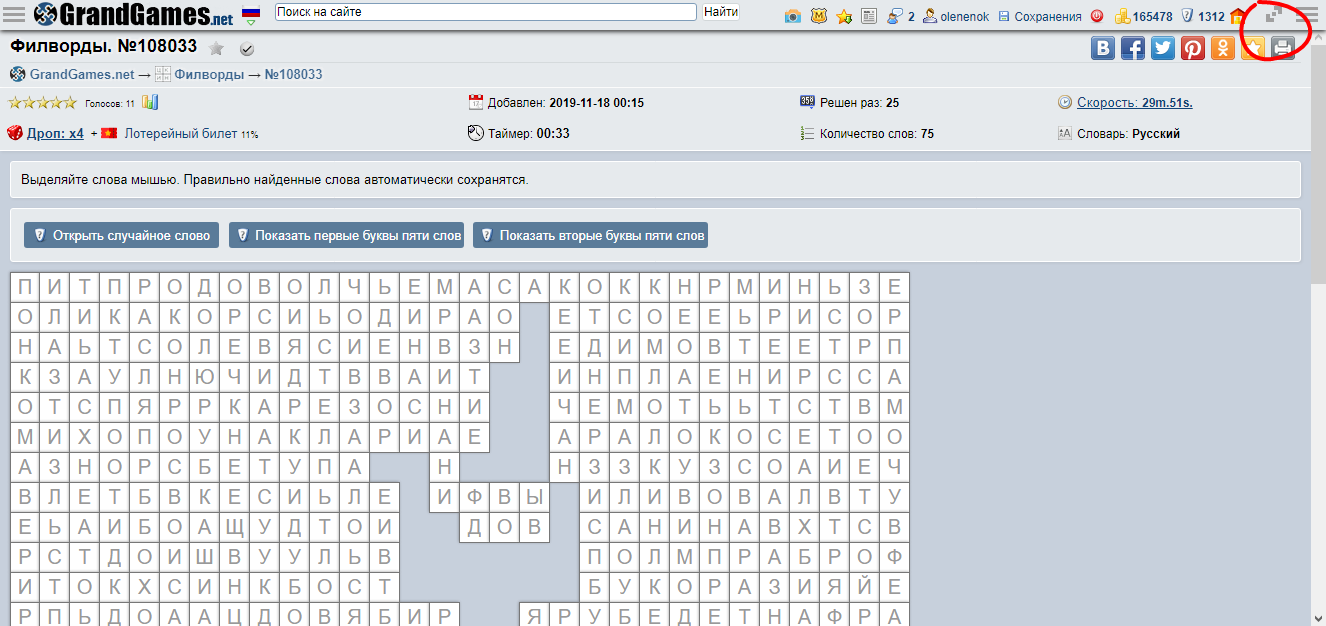Rate the puzzle with the five stars

pos(42,102)
